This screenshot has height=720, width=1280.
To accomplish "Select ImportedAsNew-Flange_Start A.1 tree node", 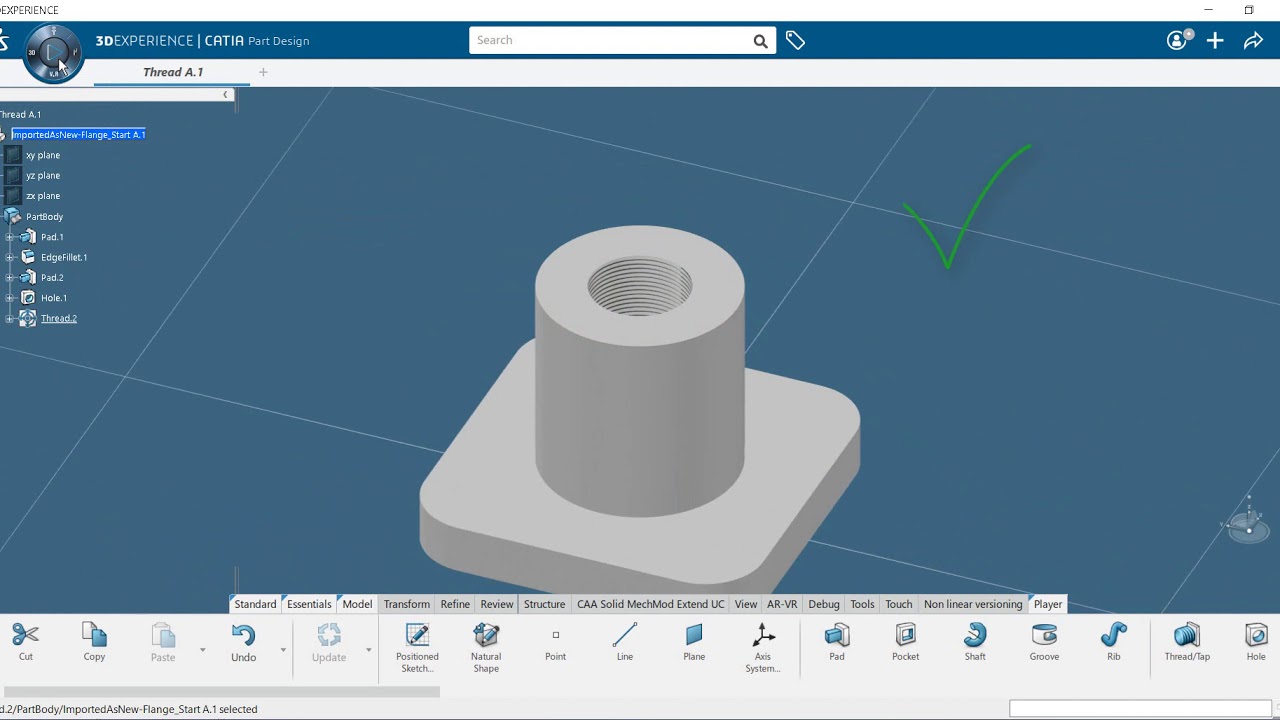I will pyautogui.click(x=78, y=135).
